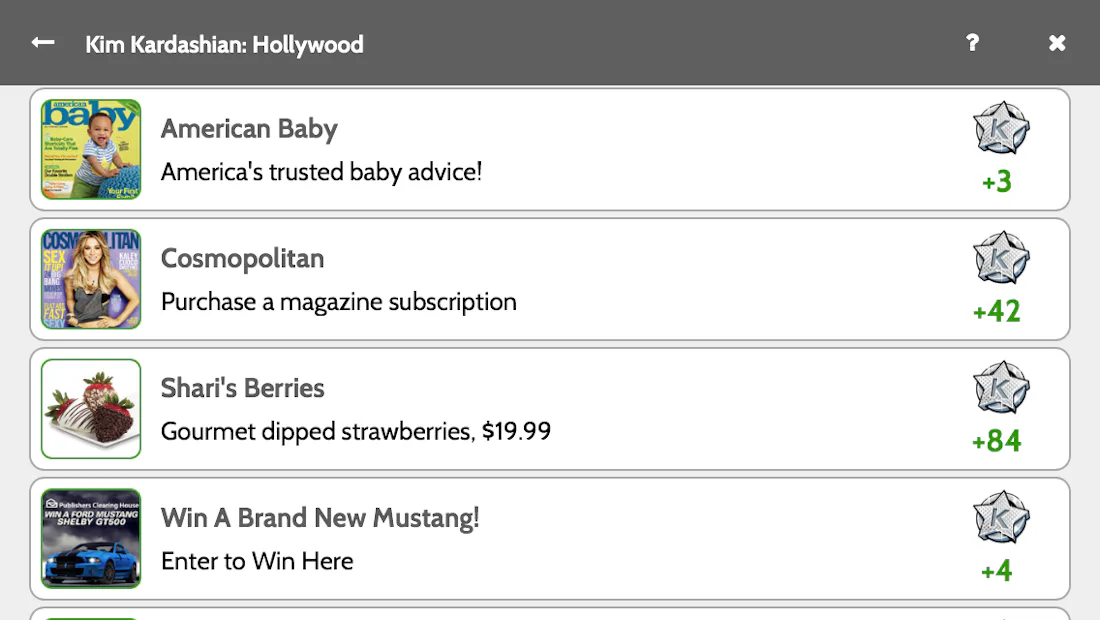This screenshot has width=1100, height=620.
Task: Open the American Baby magazine cover thumbnail
Action: coord(91,149)
